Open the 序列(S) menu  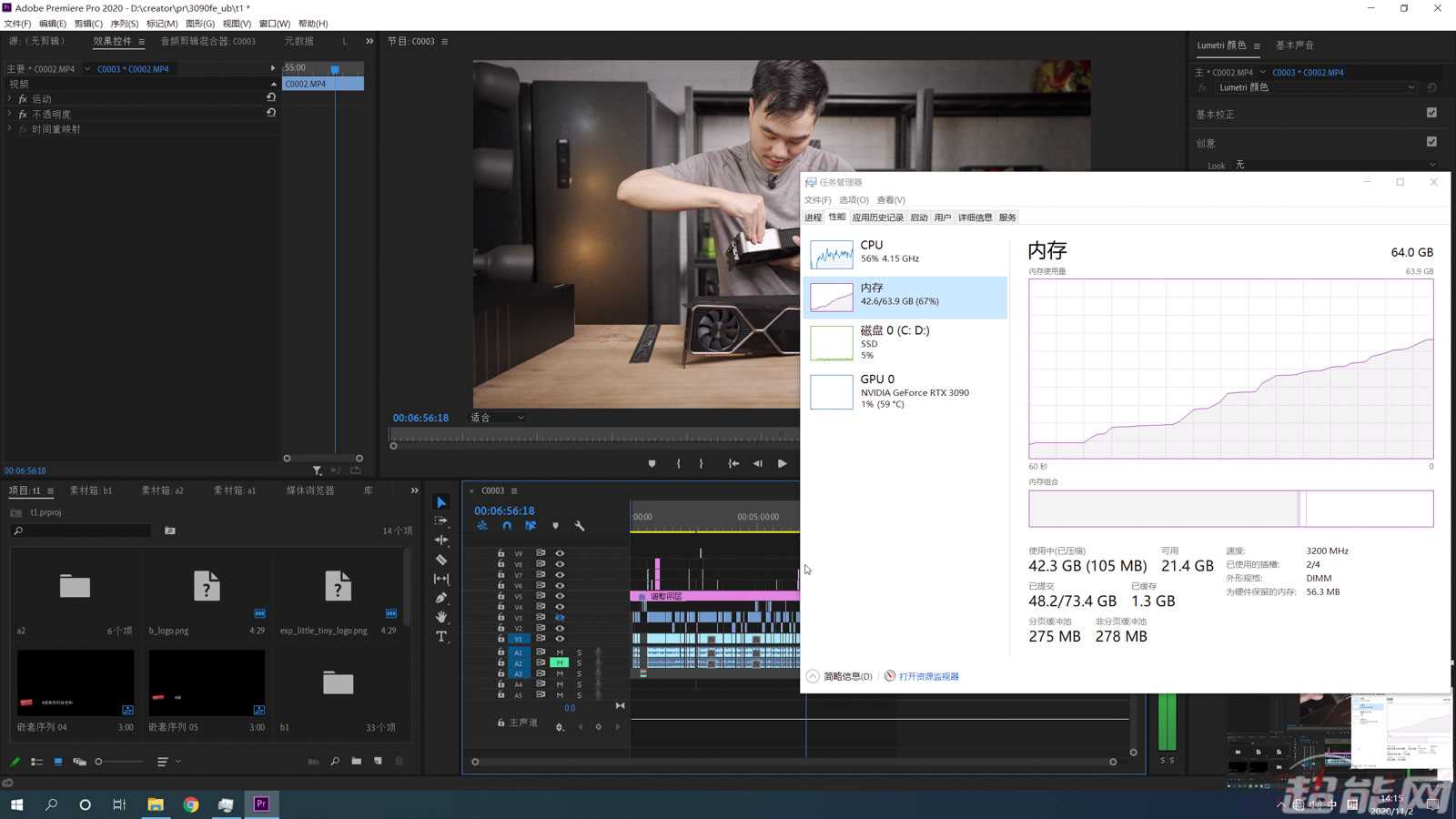[125, 24]
